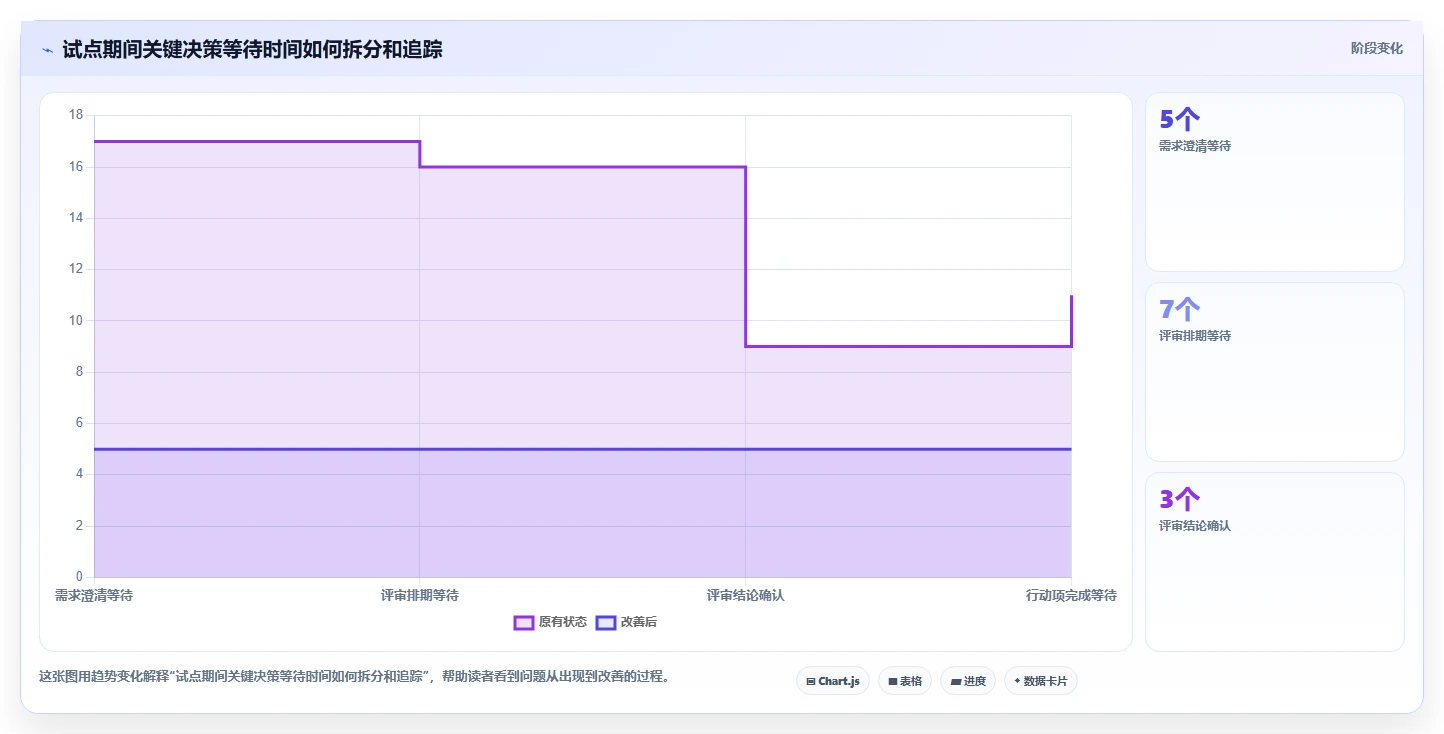The height and width of the screenshot is (734, 1444).
Task: Click the 评审排期等待 x-axis label
Action: tap(420, 596)
